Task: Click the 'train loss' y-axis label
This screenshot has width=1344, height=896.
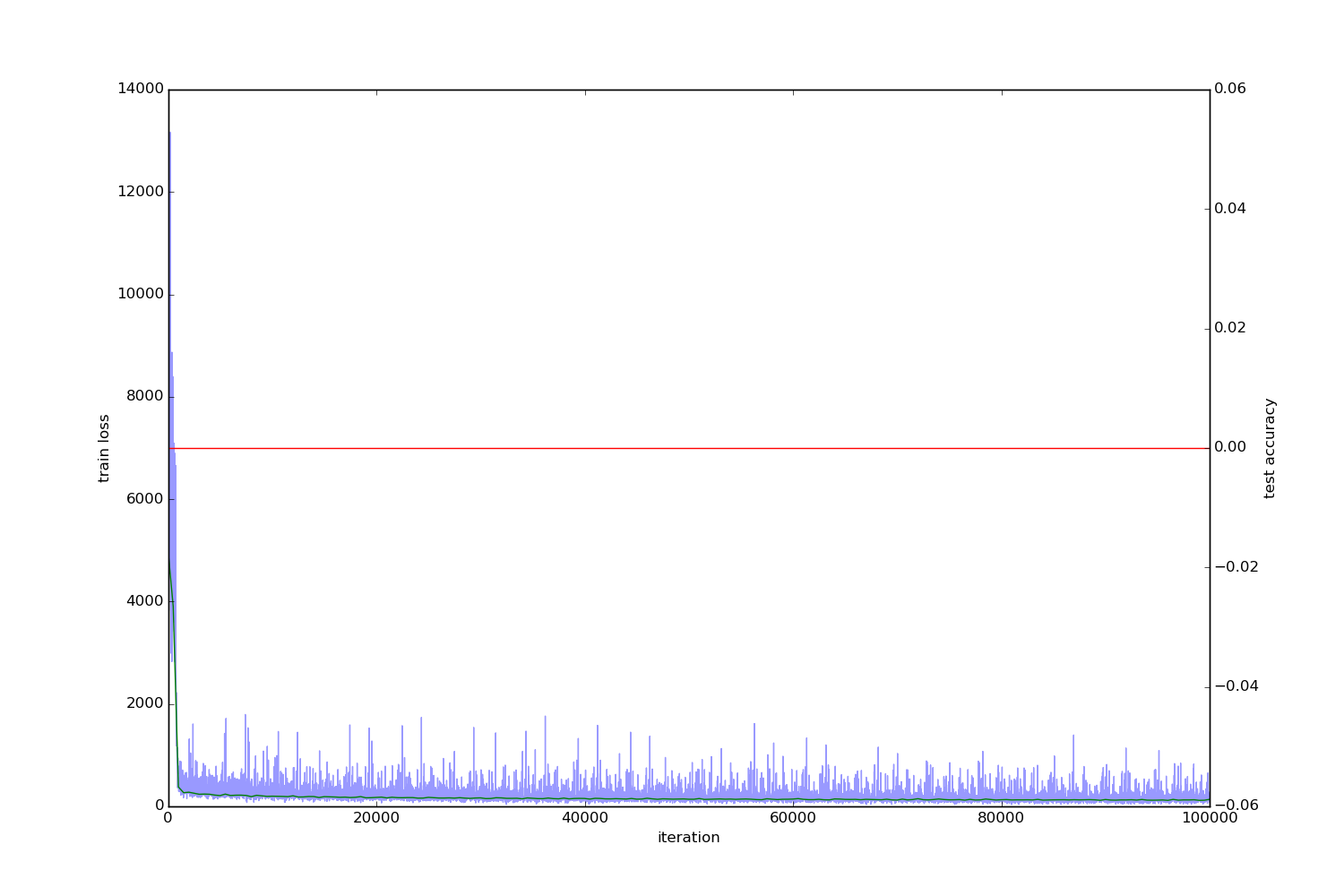Action: (x=104, y=448)
